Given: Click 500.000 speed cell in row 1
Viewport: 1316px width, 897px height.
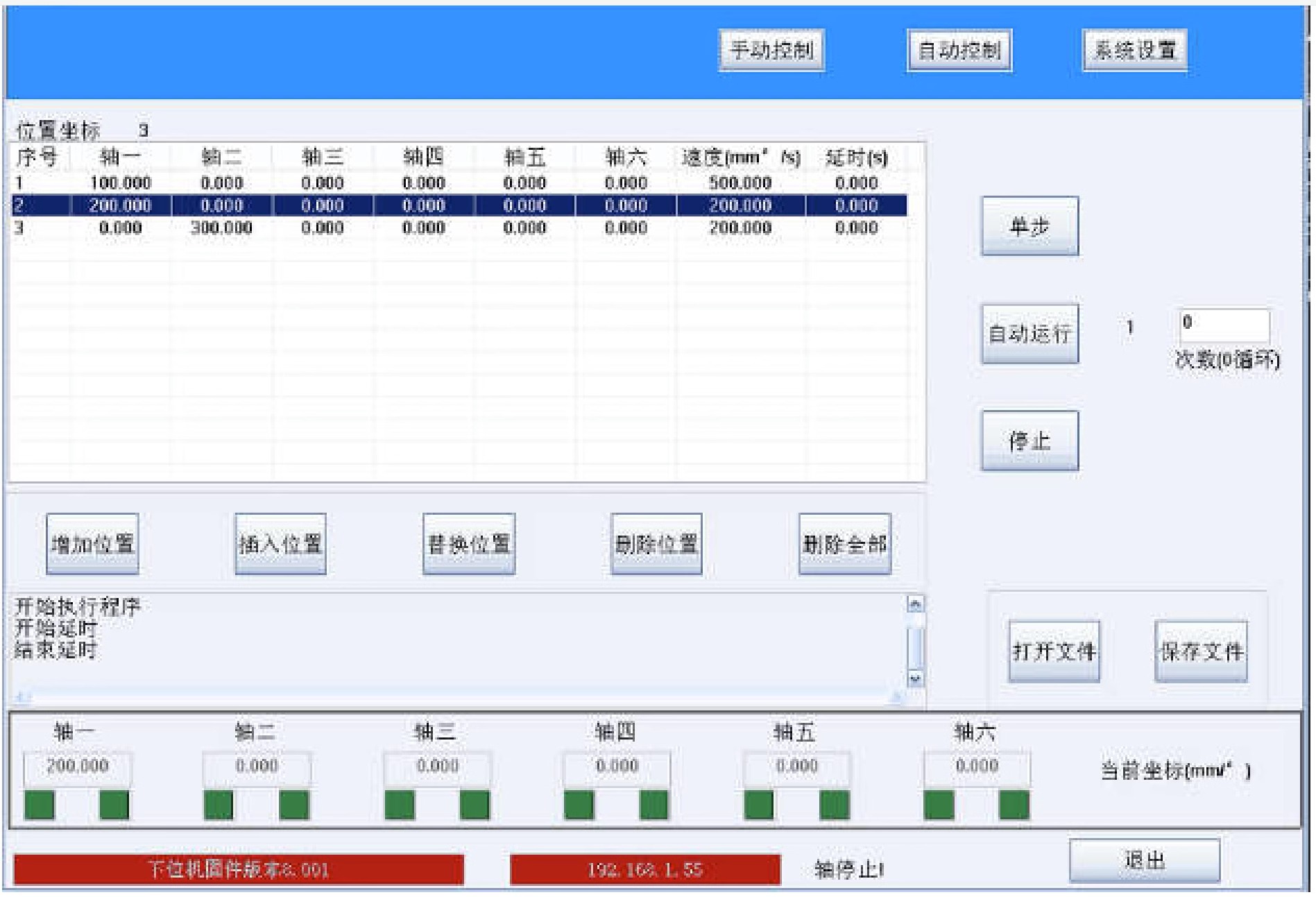Looking at the screenshot, I should tap(740, 183).
